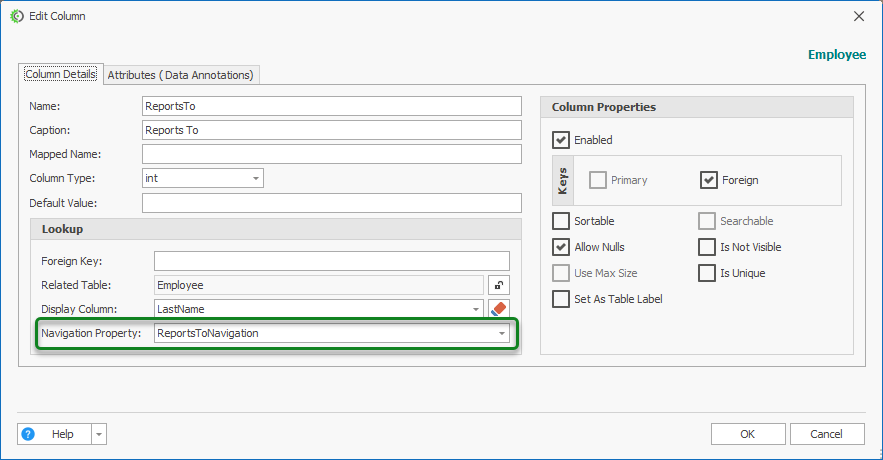Open the Column Type dropdown
Image resolution: width=883 pixels, height=460 pixels.
(x=256, y=178)
